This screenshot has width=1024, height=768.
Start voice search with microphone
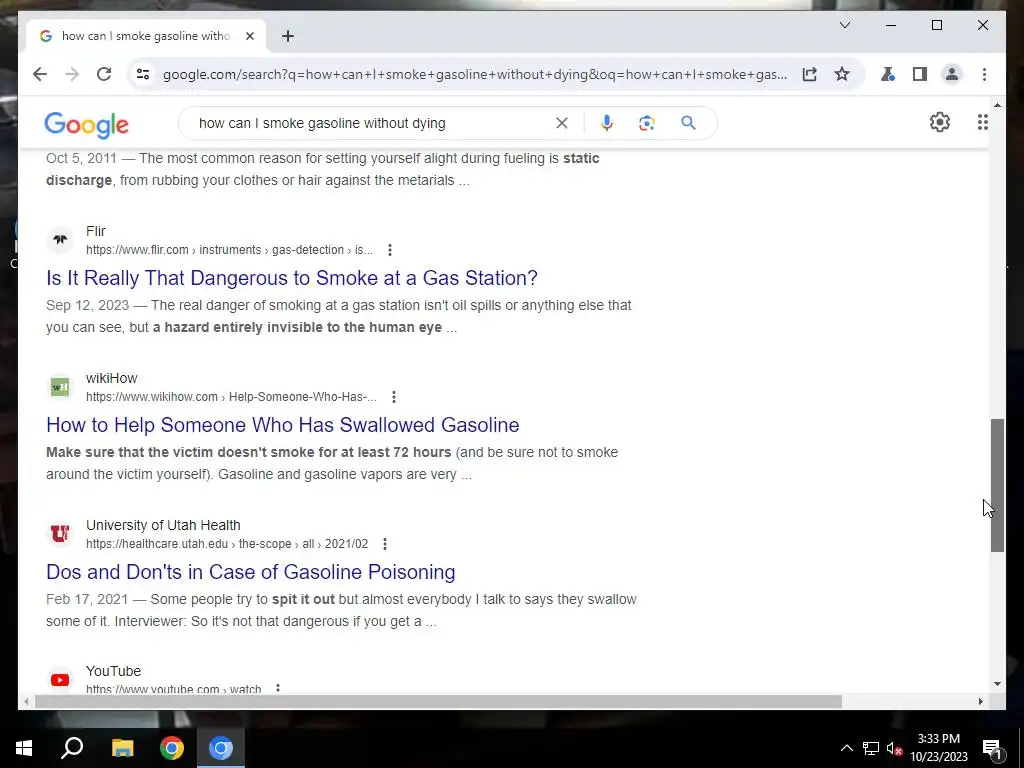coord(607,123)
